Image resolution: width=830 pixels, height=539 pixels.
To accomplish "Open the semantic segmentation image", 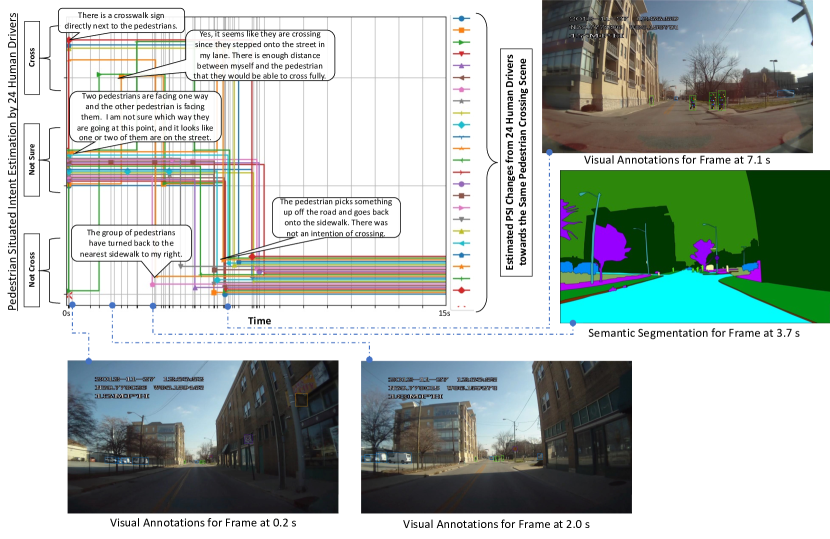I will [x=694, y=246].
